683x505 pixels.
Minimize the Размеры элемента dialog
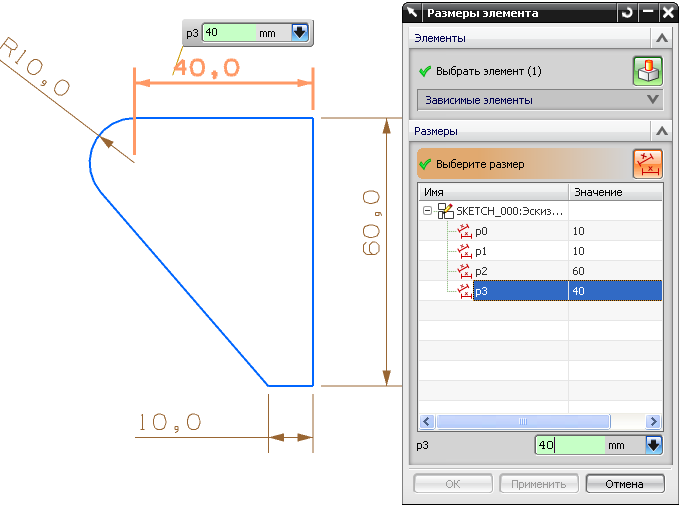point(648,13)
